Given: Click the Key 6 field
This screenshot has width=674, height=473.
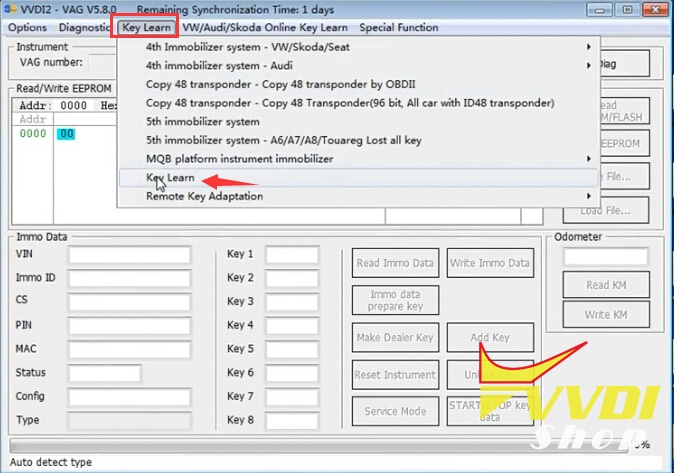Looking at the screenshot, I should [292, 373].
